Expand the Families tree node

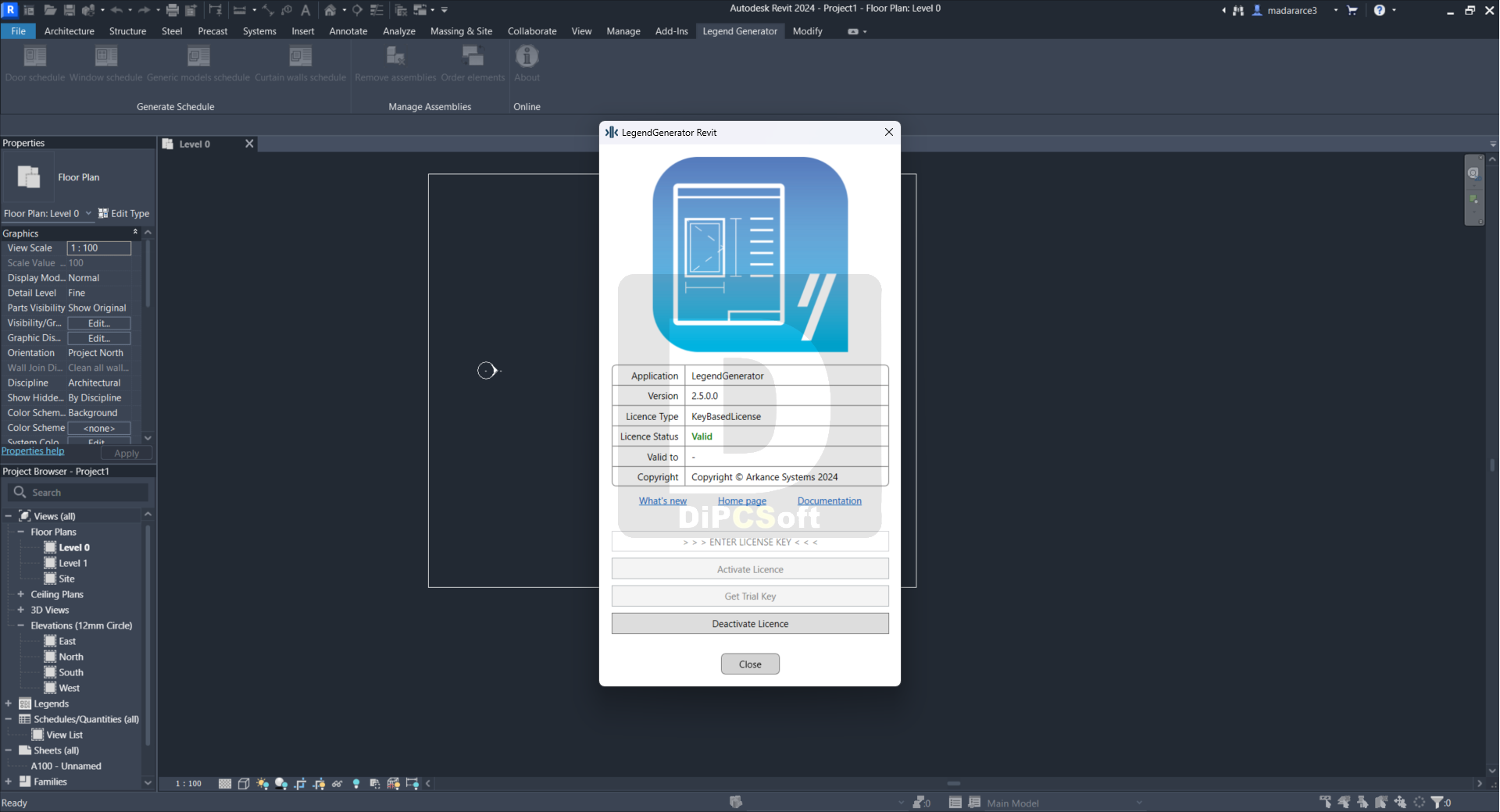click(9, 782)
